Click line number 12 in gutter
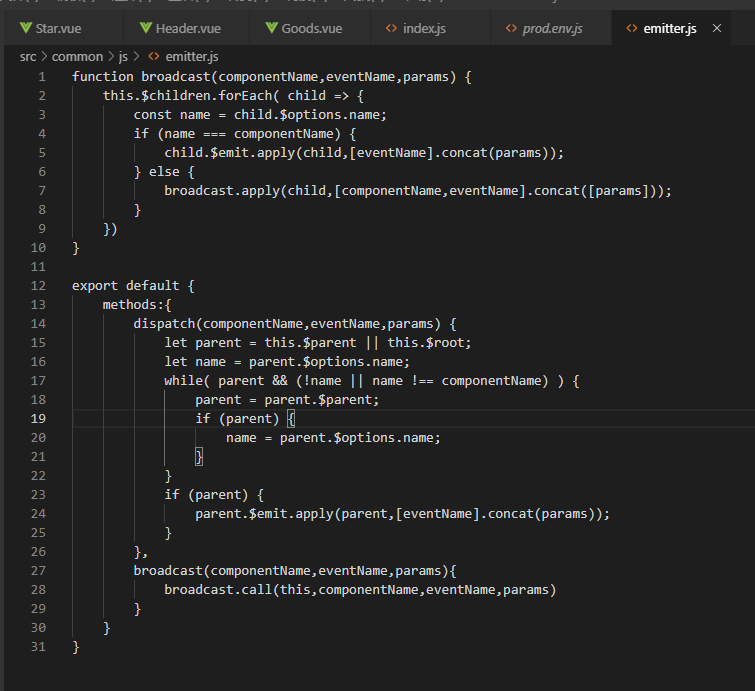Screen dimensions: 755x691 (x=38, y=286)
